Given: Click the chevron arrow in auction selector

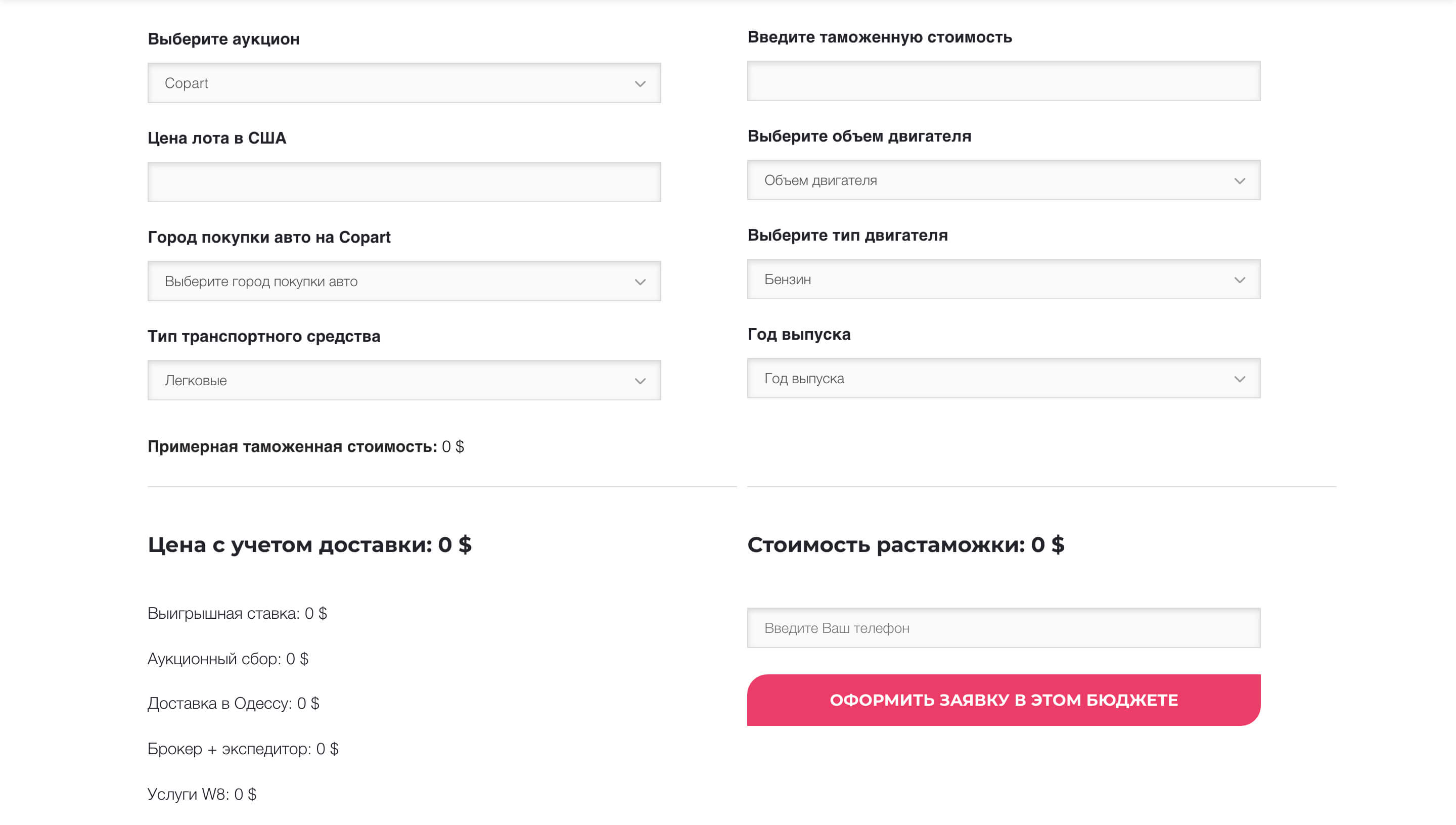Looking at the screenshot, I should click(640, 84).
